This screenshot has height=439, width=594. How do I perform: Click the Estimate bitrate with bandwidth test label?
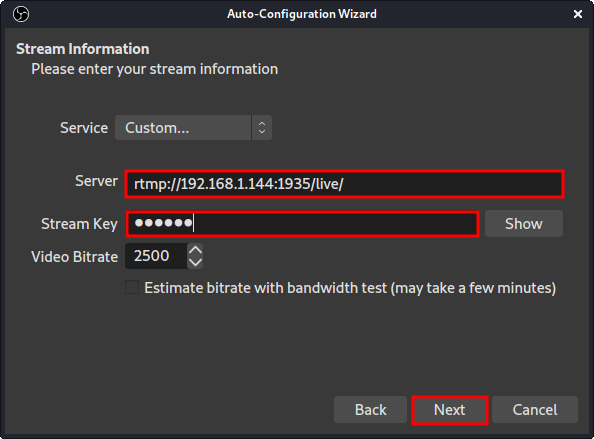tap(350, 288)
